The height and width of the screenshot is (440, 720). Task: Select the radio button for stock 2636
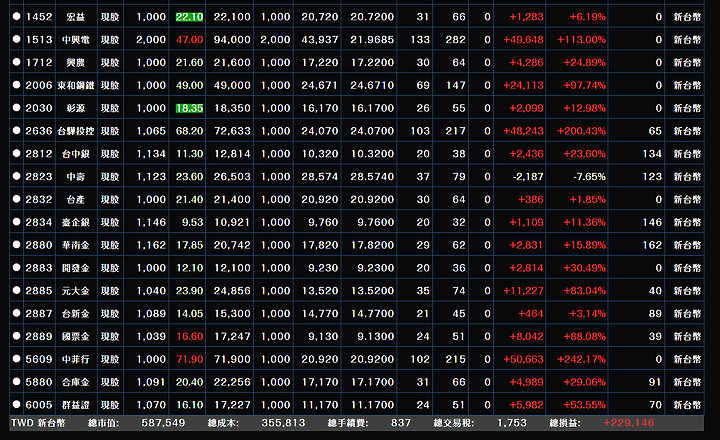coord(17,130)
